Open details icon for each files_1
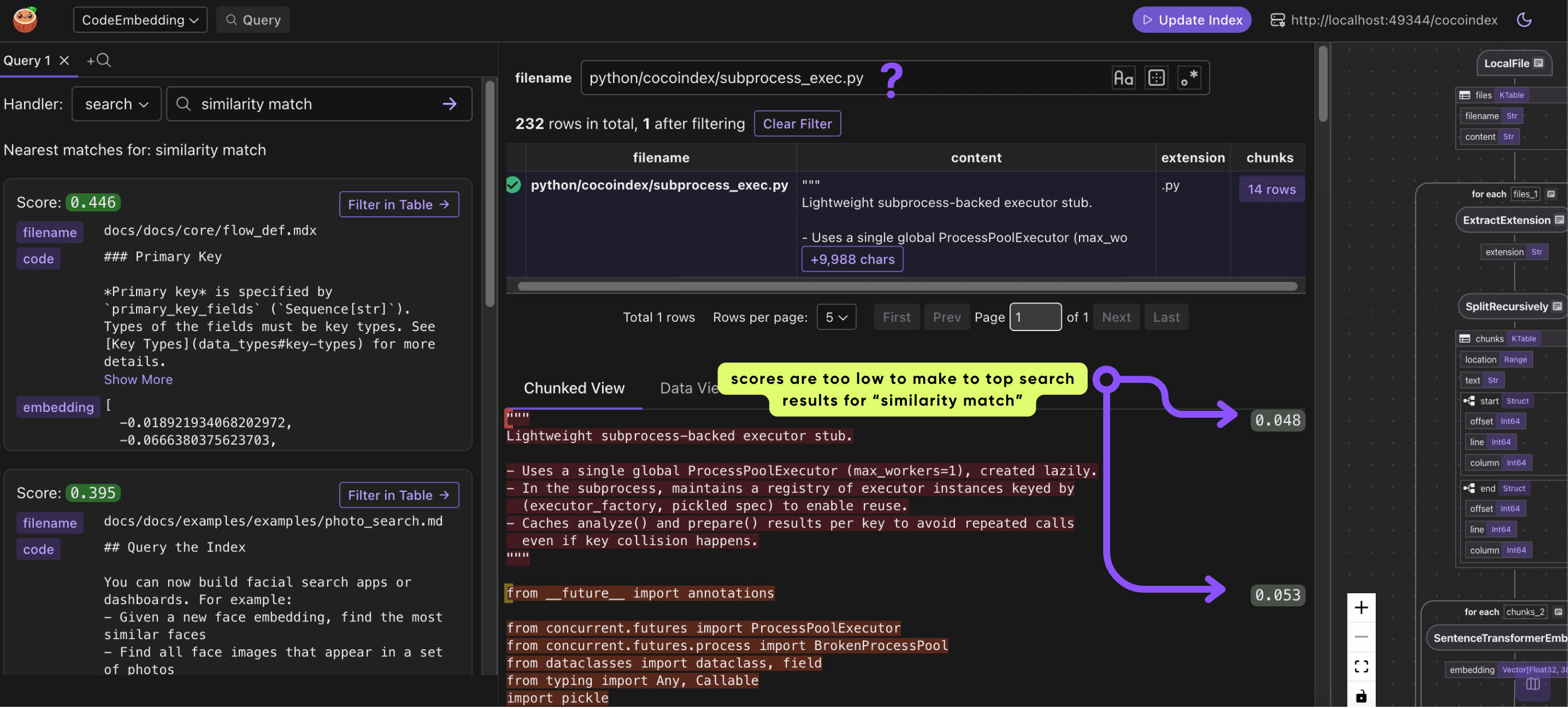This screenshot has height=708, width=1568. [x=1551, y=194]
